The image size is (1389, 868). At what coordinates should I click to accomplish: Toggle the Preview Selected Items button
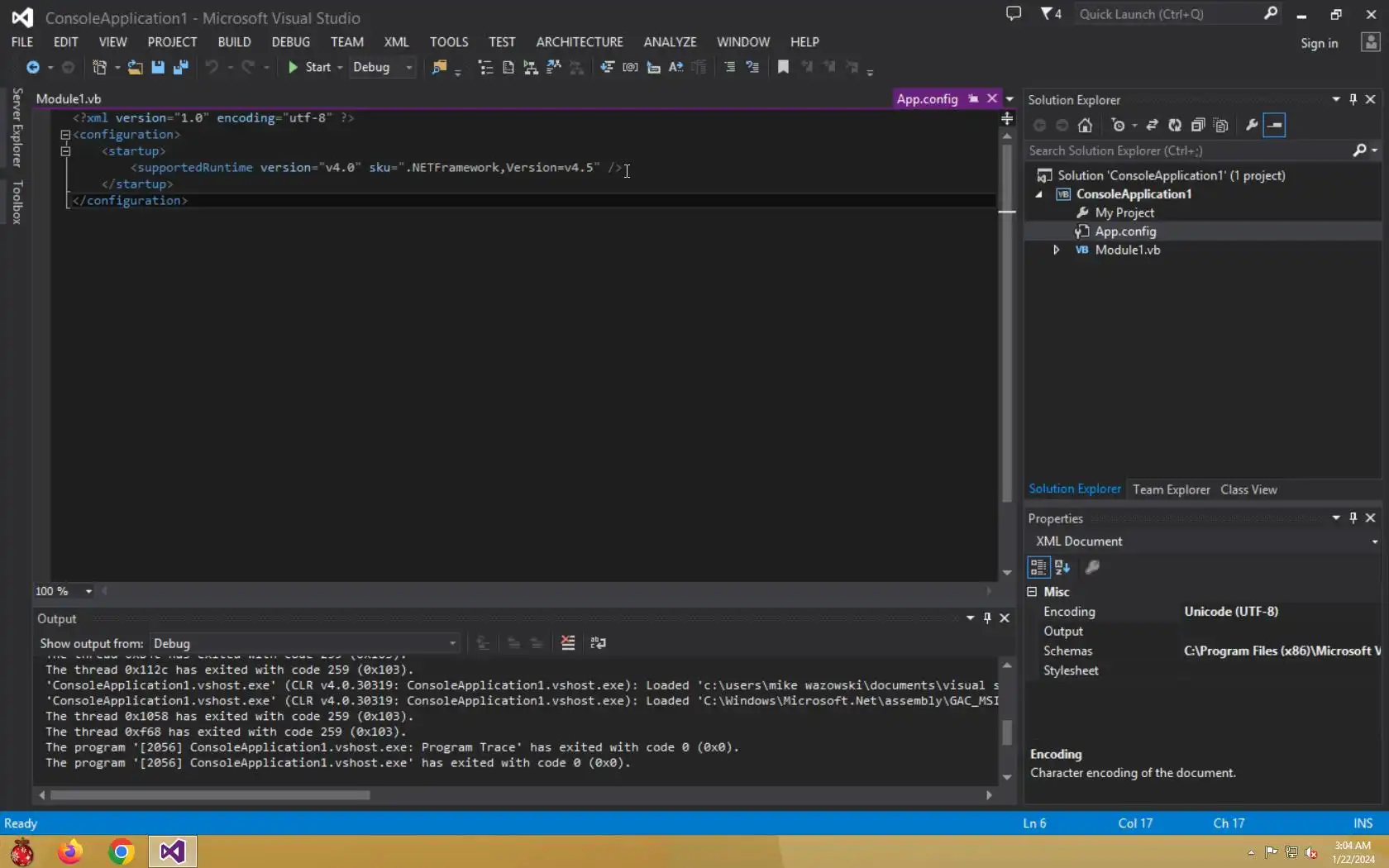click(1275, 125)
